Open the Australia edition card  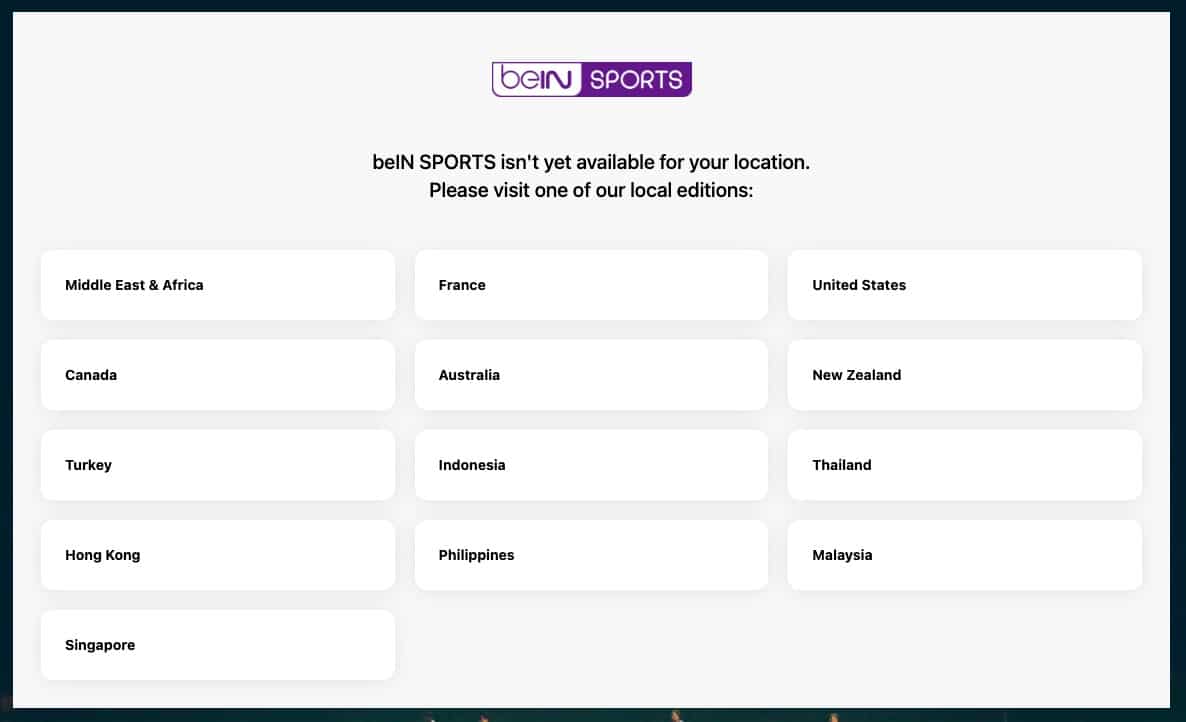pos(591,375)
